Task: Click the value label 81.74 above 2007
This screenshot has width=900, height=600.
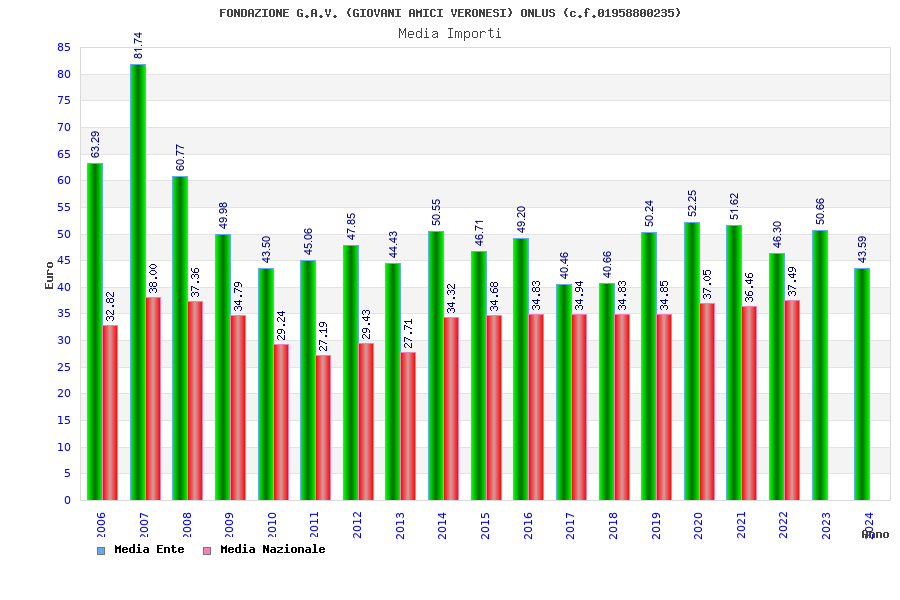Action: (138, 45)
